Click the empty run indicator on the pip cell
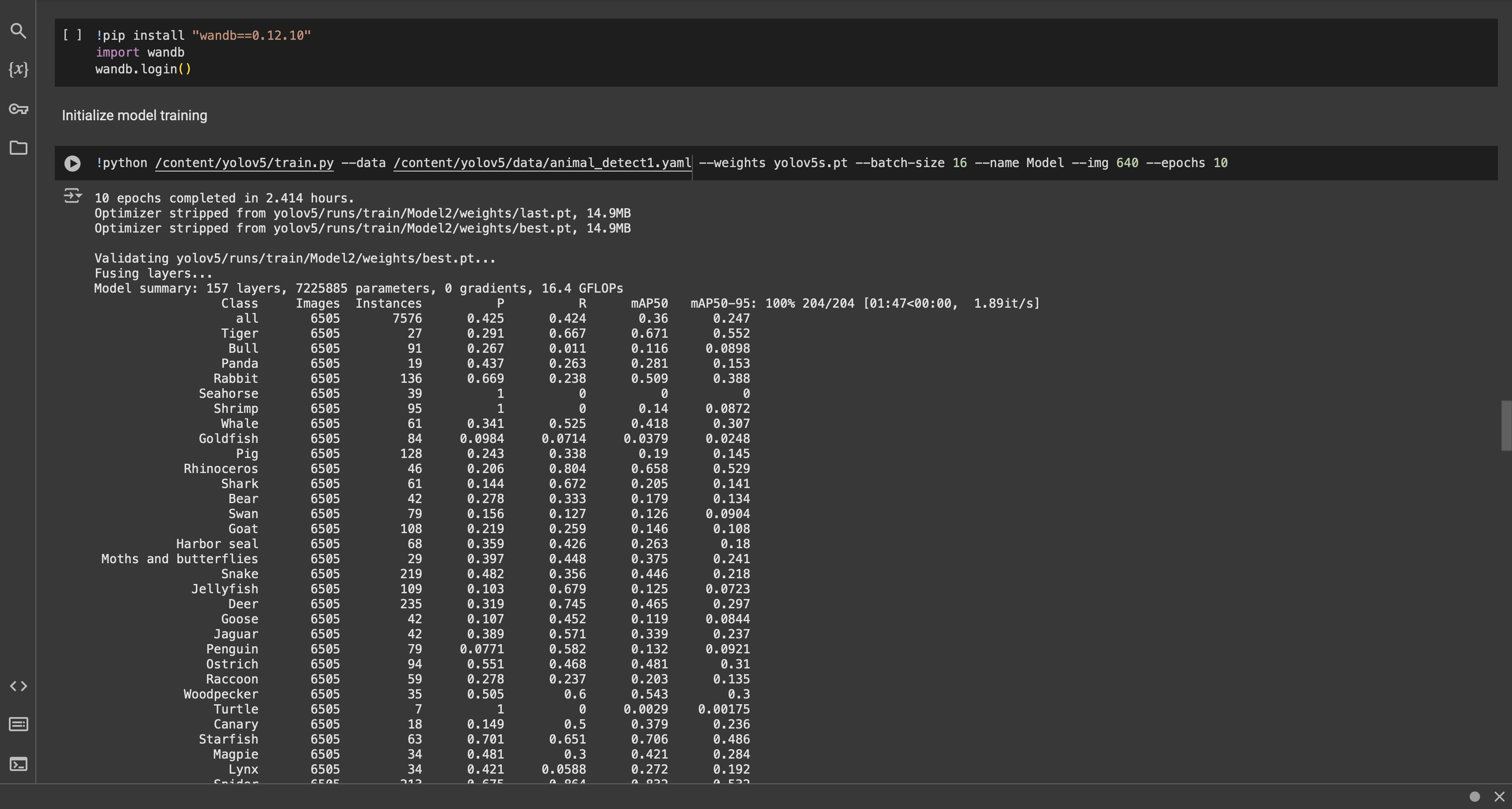The image size is (1512, 809). (x=72, y=35)
